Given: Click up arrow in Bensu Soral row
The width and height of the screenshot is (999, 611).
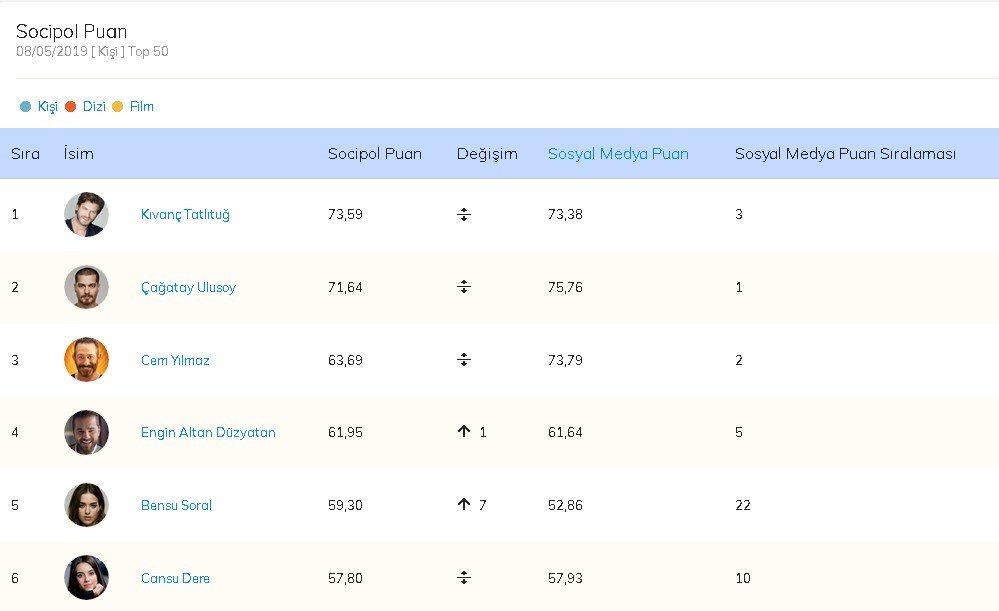Looking at the screenshot, I should click(464, 505).
